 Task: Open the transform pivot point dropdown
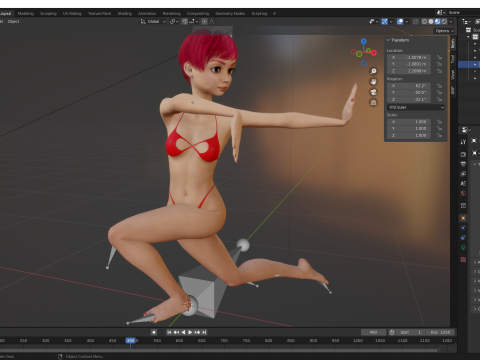(174, 22)
